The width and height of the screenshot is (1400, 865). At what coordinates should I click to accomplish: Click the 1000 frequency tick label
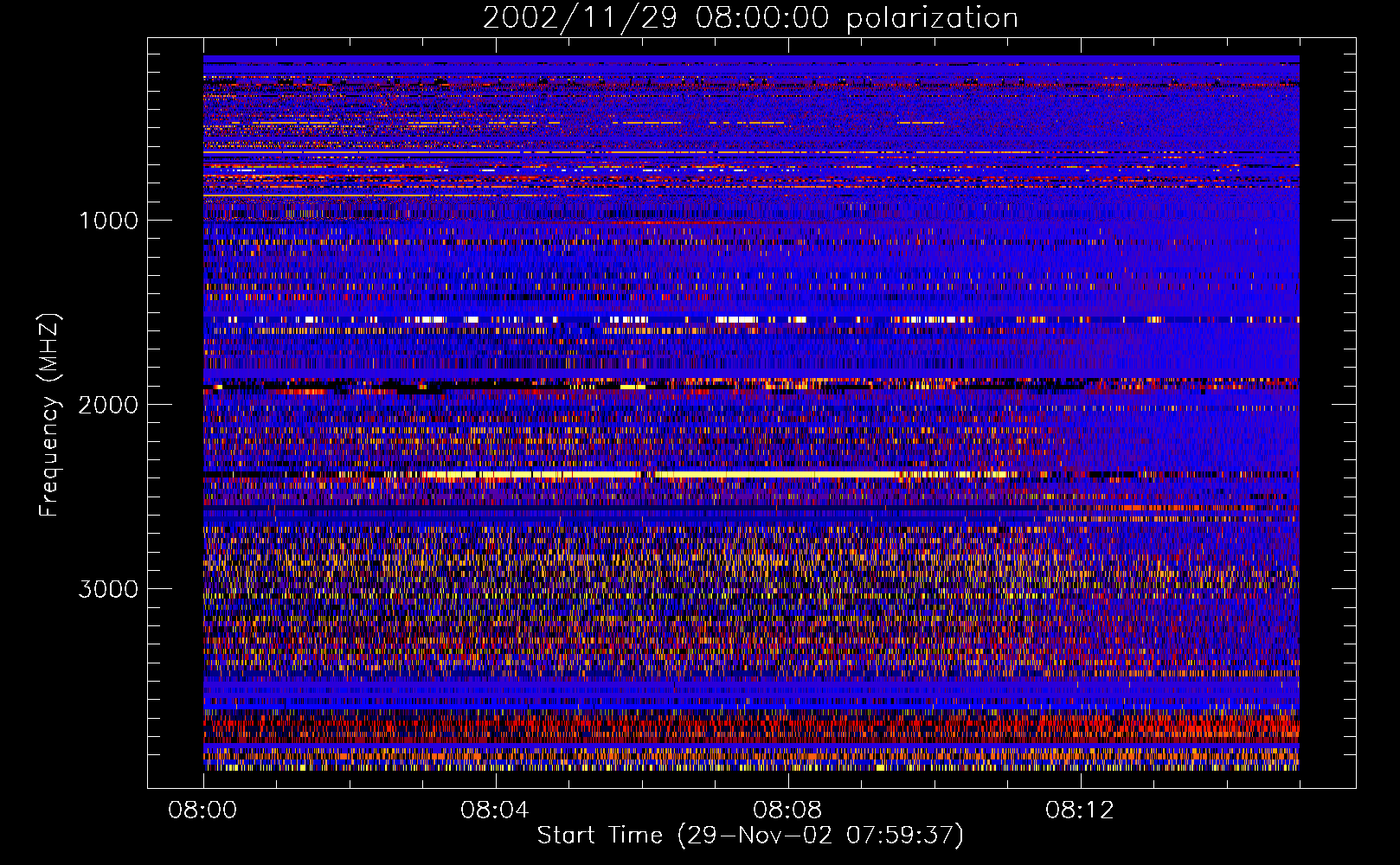(109, 221)
